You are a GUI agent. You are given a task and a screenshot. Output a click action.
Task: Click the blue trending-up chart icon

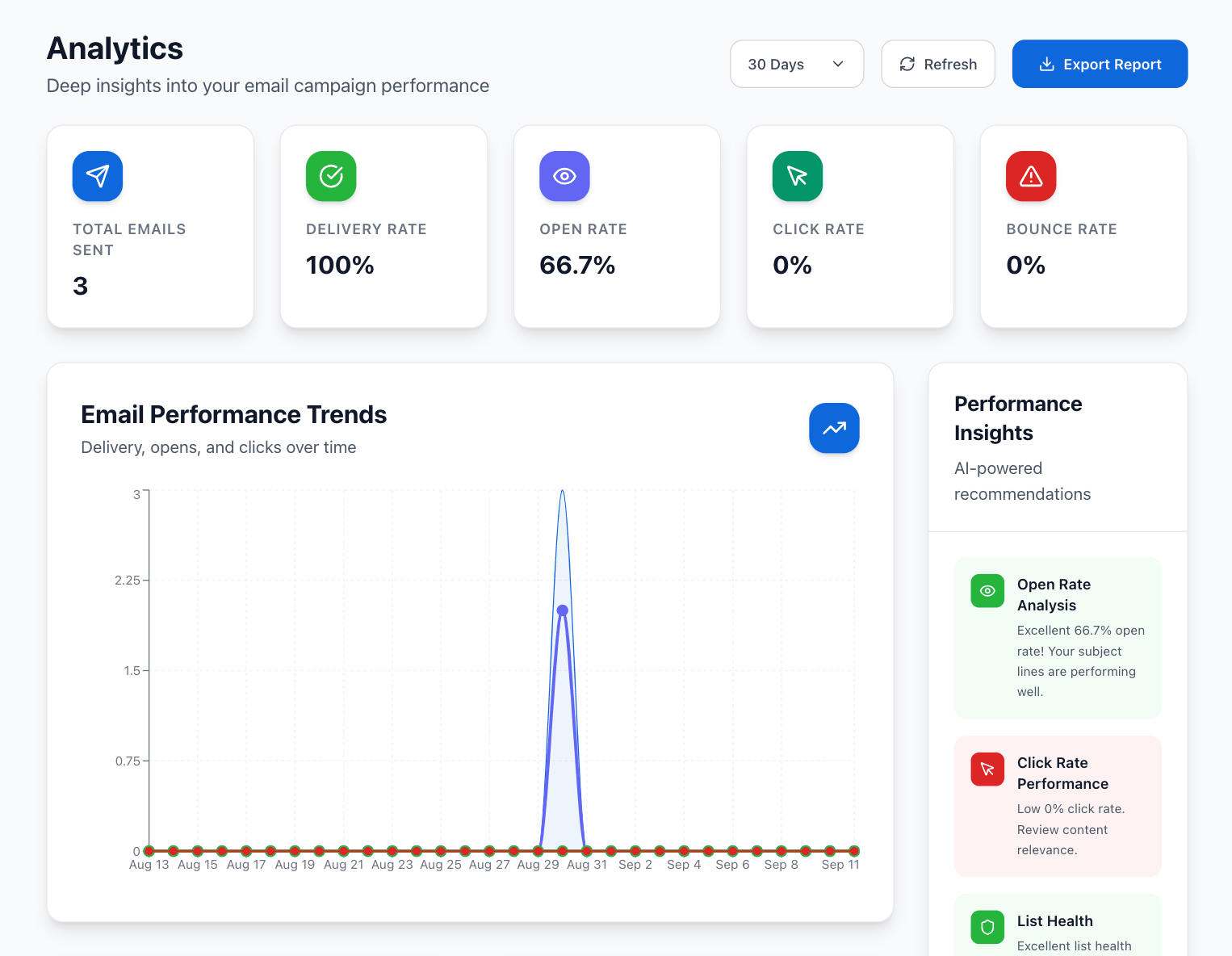pos(834,428)
